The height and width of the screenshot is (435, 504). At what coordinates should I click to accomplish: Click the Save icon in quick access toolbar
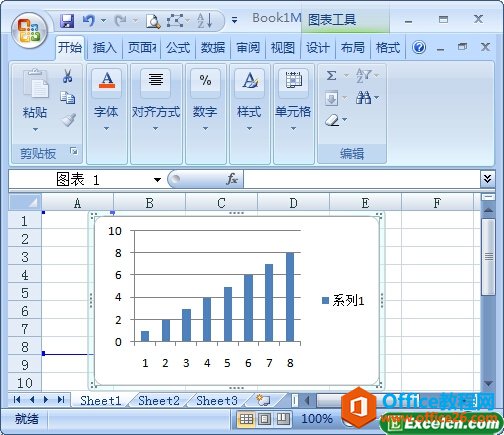pyautogui.click(x=67, y=21)
